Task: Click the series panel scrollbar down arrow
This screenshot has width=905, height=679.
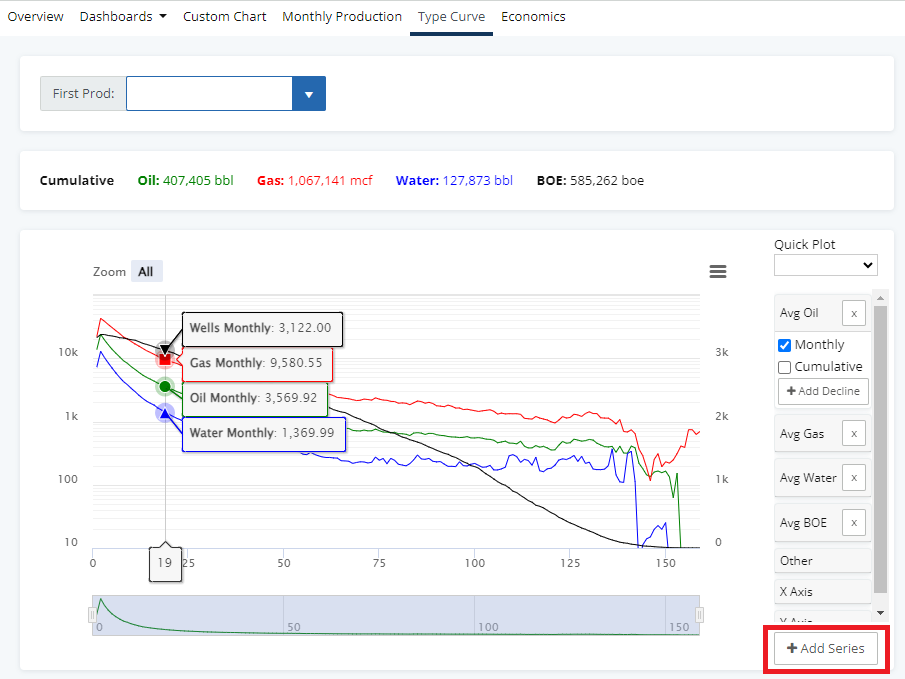Action: pos(880,613)
